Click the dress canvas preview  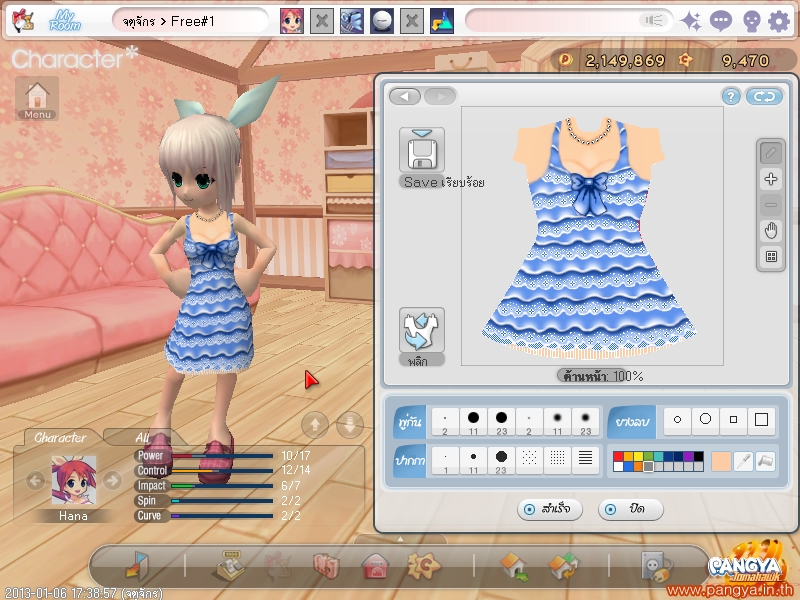(592, 236)
